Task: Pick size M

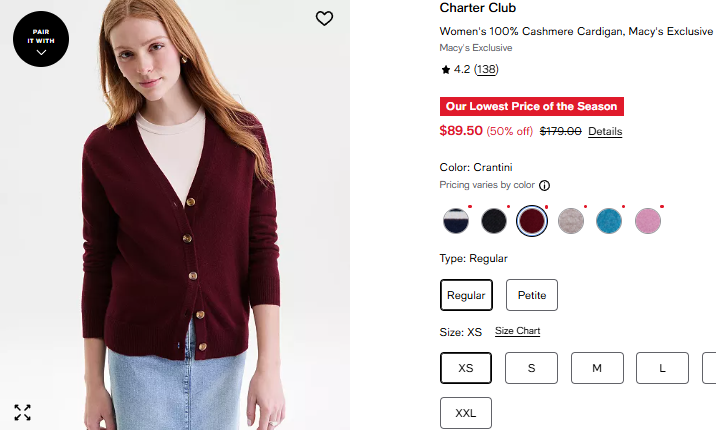Action: 597,368
